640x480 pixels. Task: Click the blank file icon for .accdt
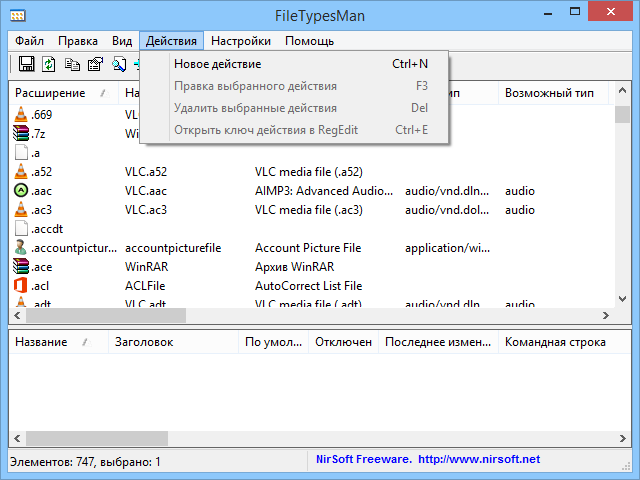[x=21, y=229]
